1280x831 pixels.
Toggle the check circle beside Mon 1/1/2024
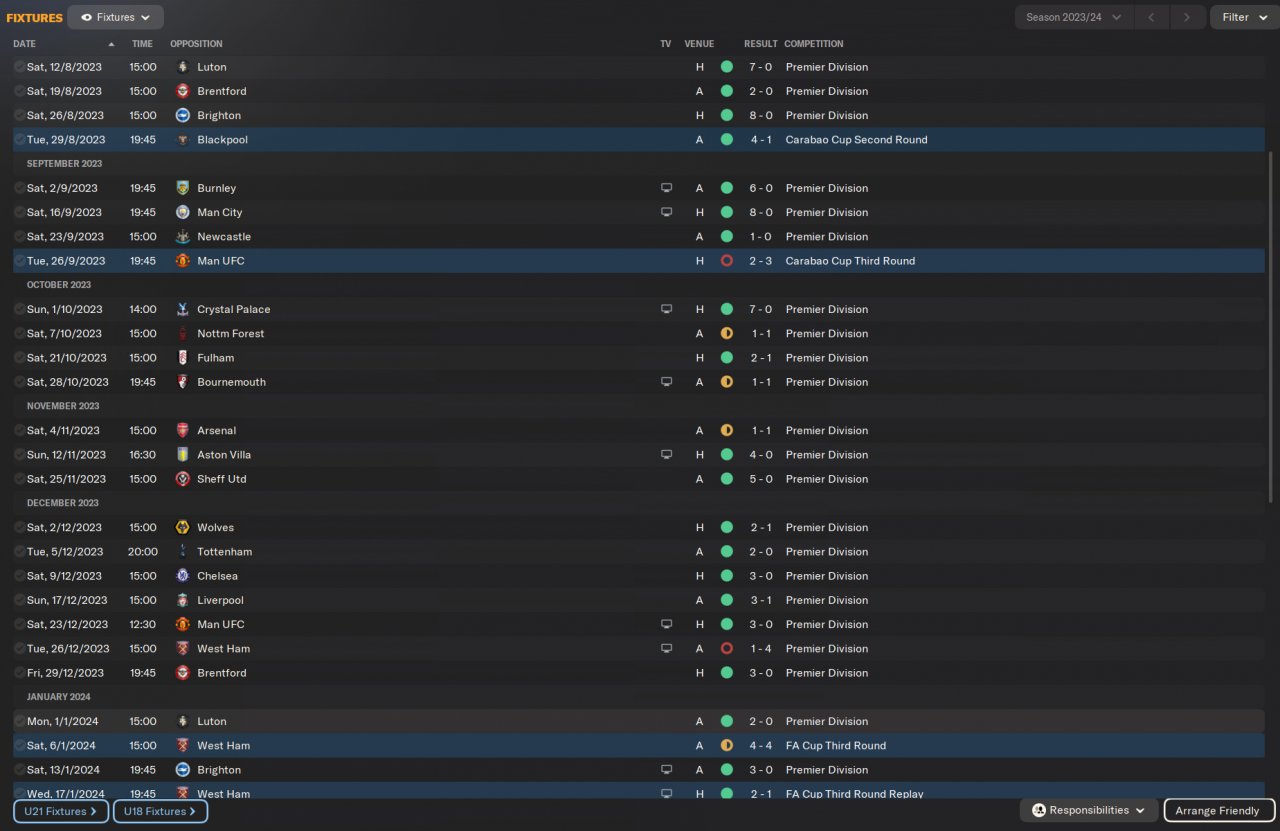click(19, 721)
